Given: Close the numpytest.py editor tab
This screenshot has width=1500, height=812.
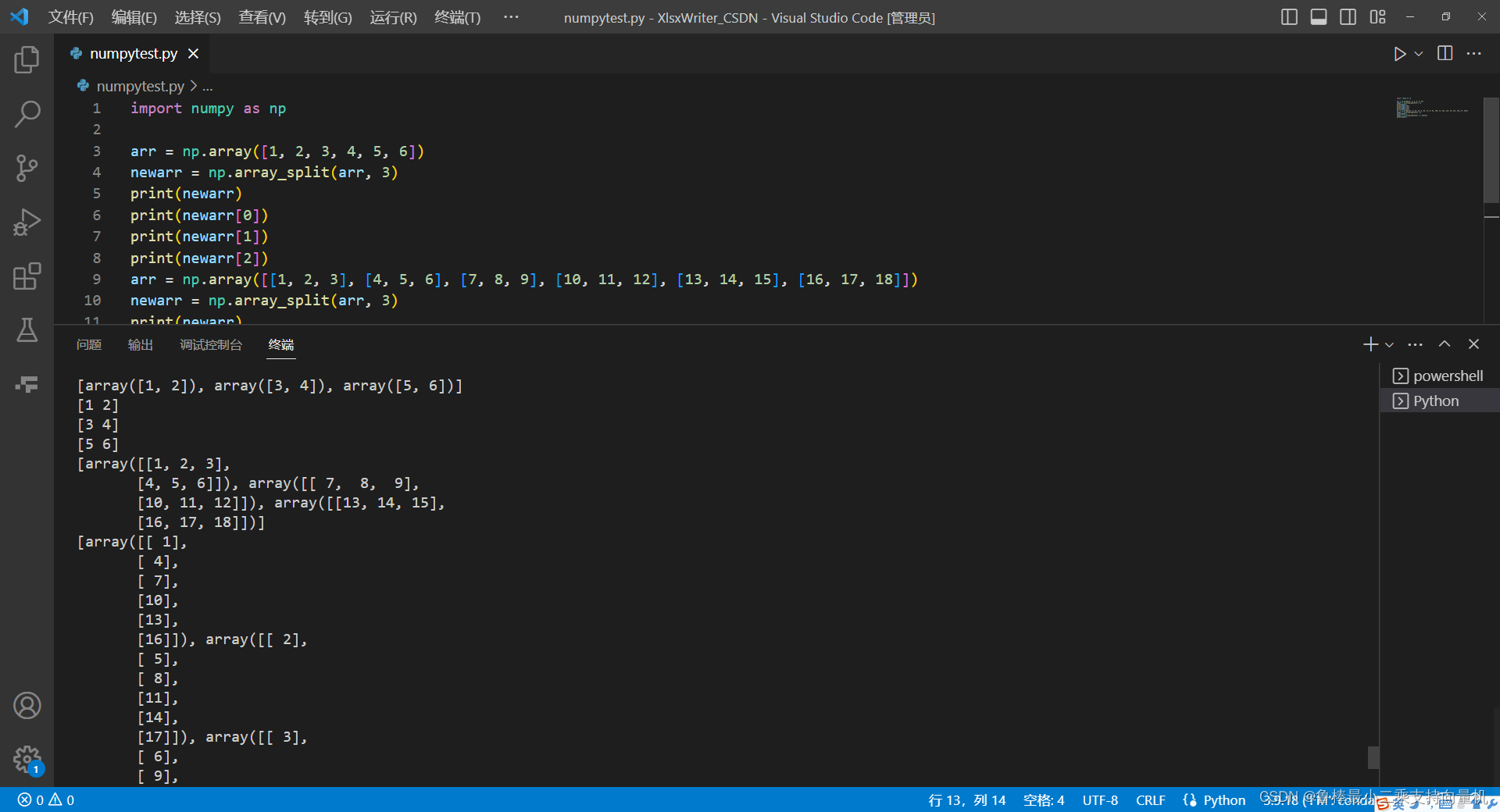Looking at the screenshot, I should pyautogui.click(x=193, y=53).
